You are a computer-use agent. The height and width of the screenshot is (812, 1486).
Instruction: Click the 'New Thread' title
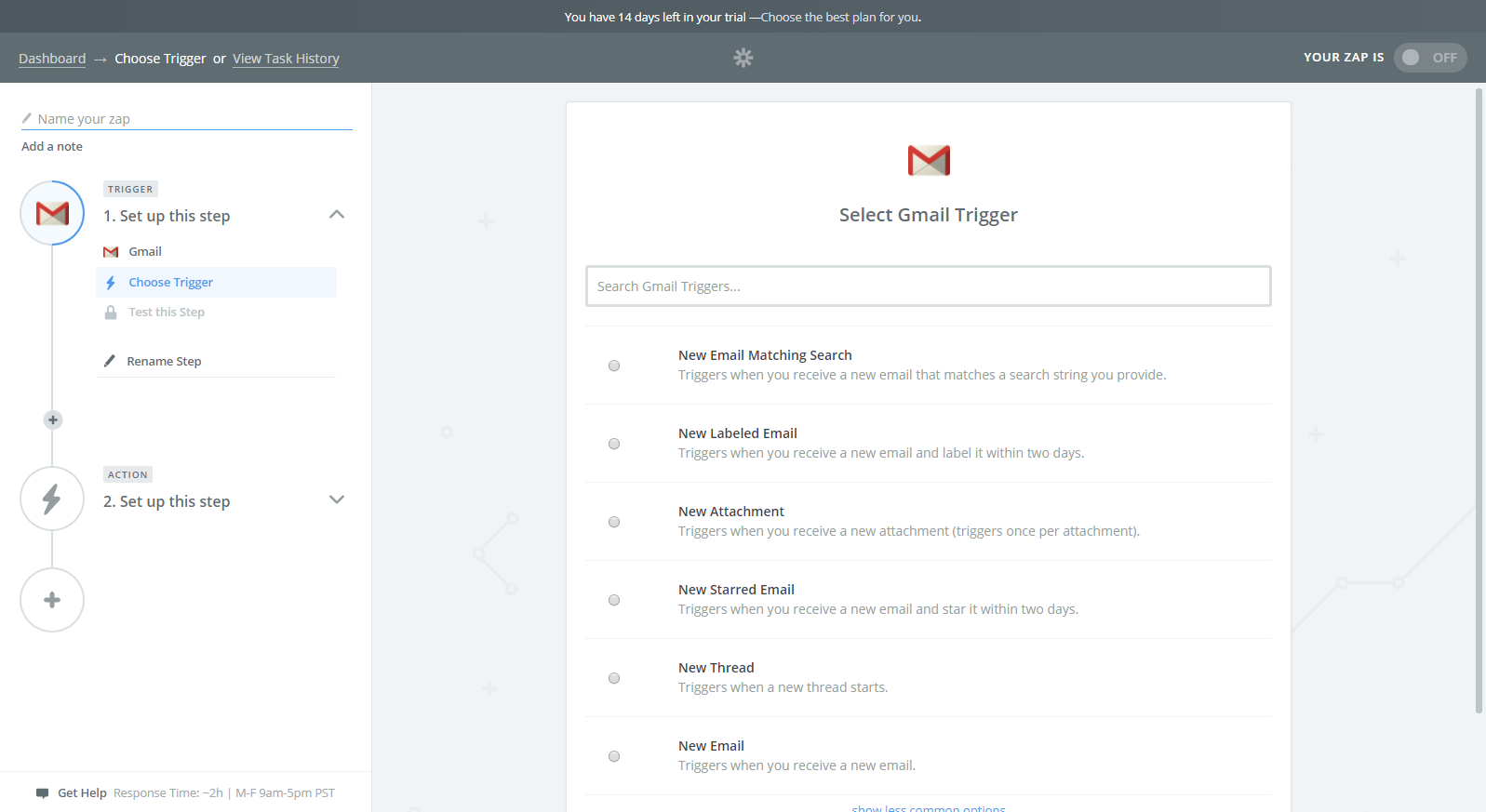point(716,668)
